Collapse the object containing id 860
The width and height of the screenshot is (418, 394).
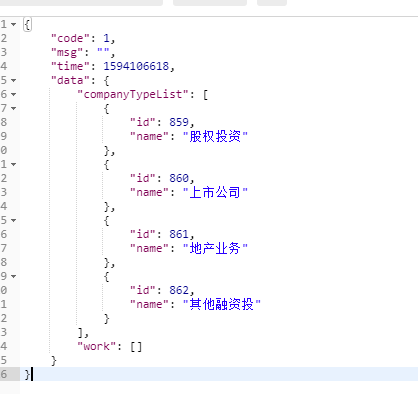[x=13, y=165]
